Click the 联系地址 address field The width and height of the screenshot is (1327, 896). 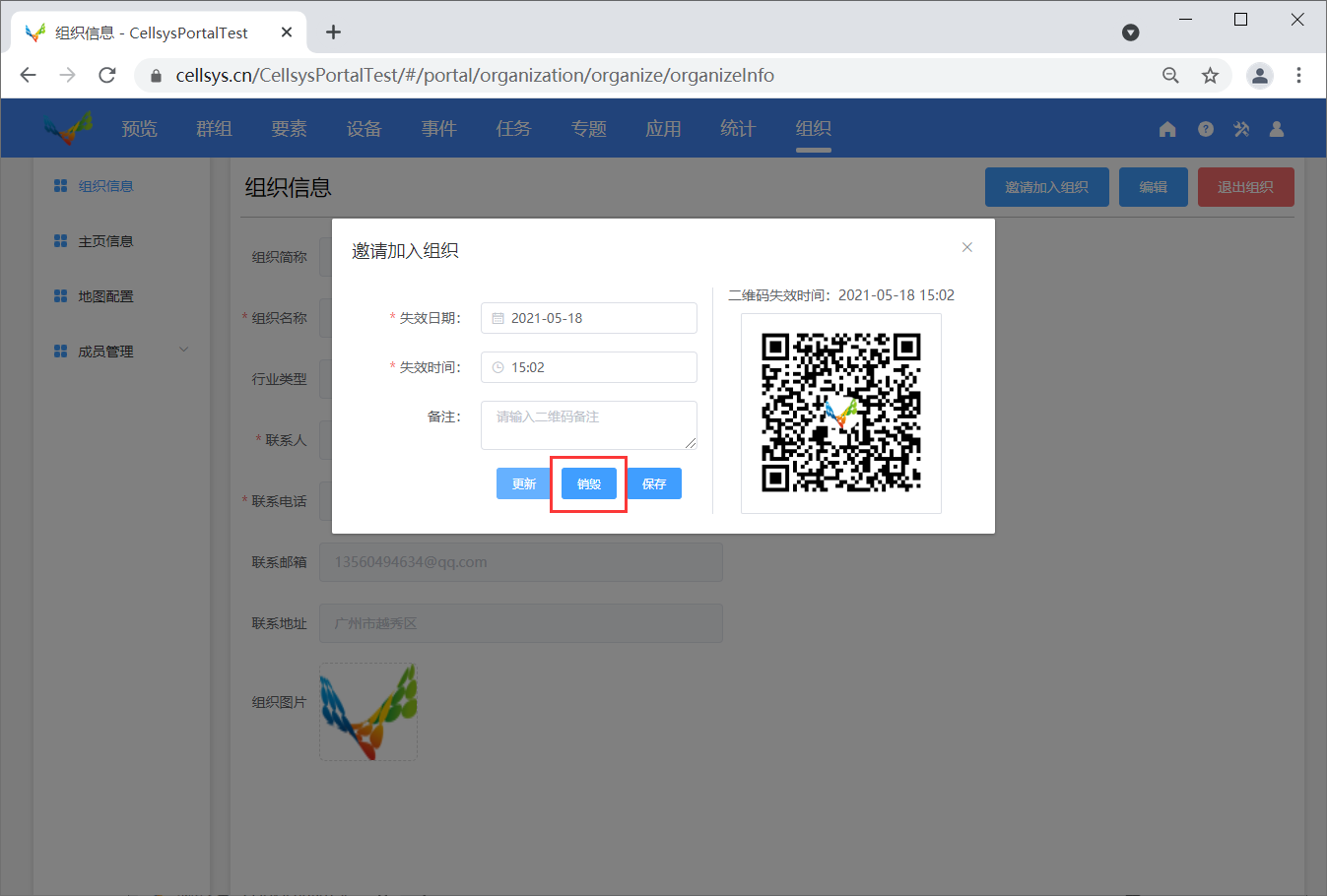521,623
